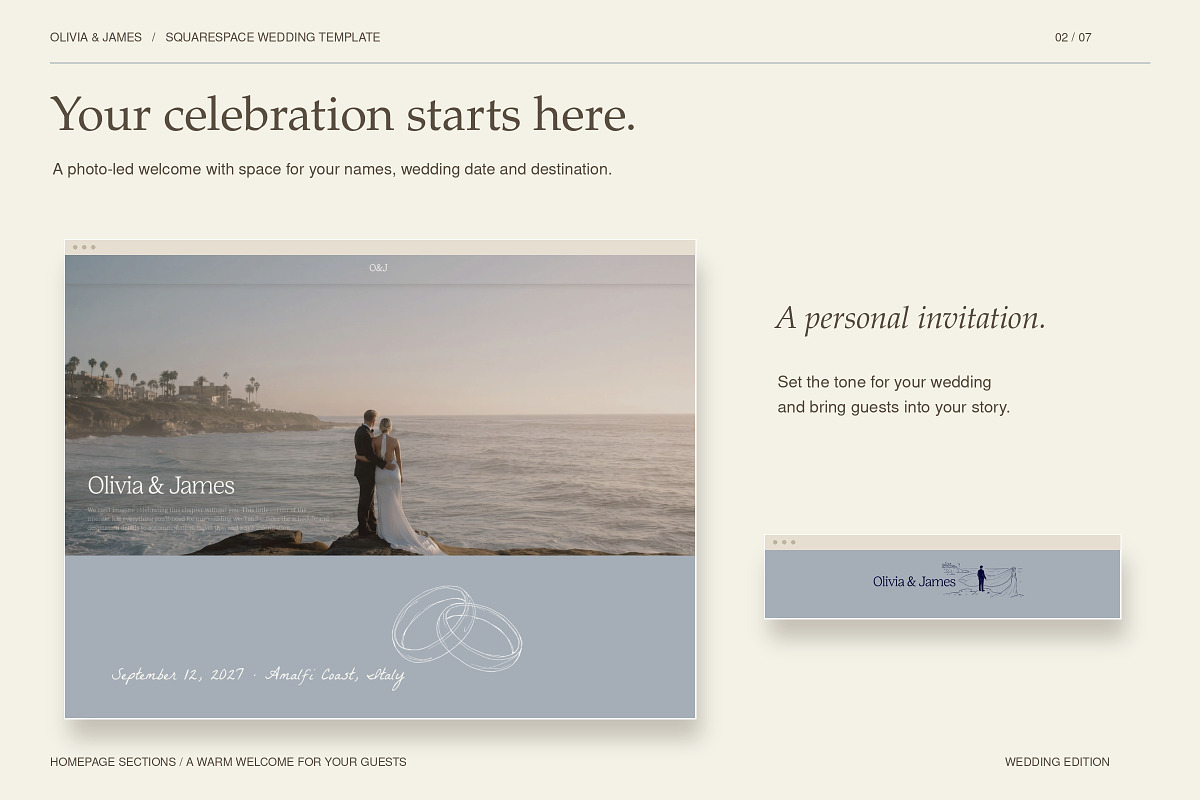Click the small grey paragraph under the hero title

[208, 518]
